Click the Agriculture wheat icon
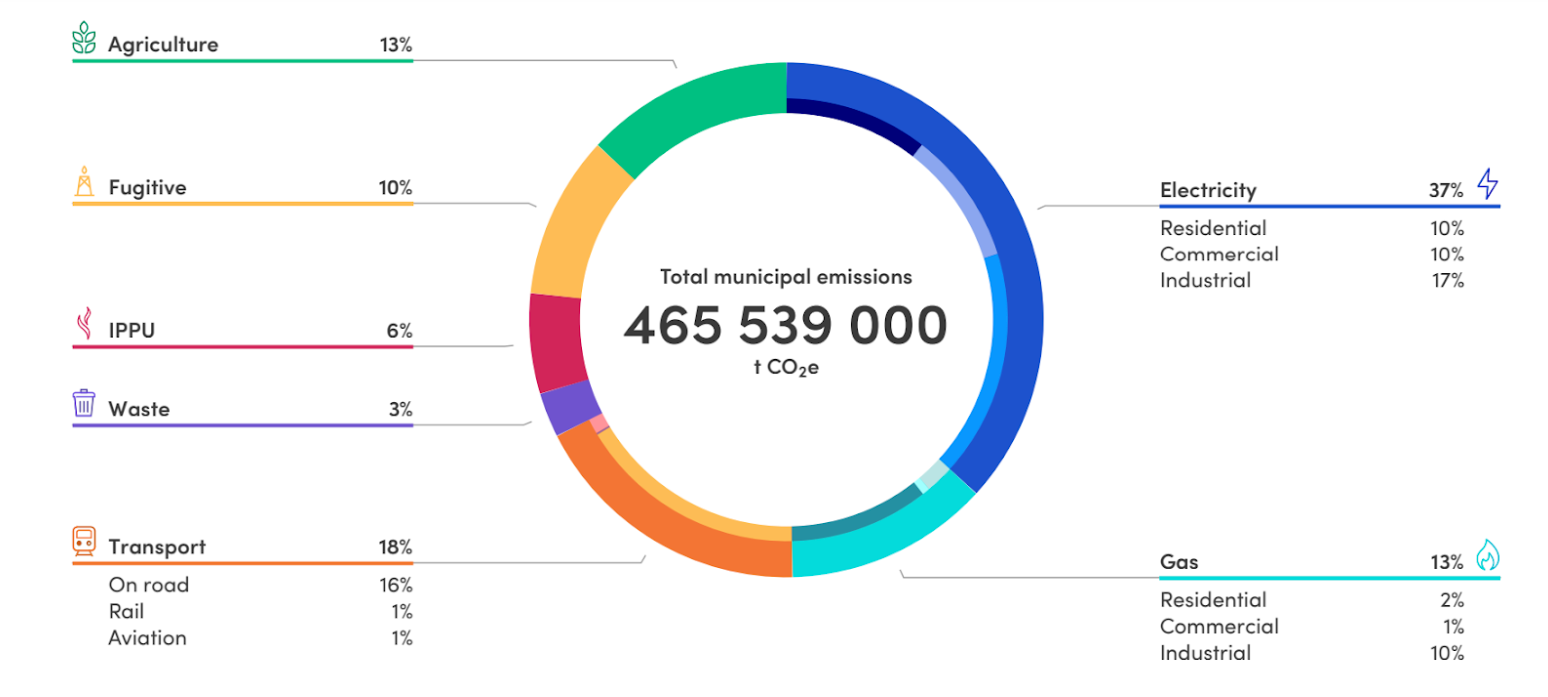This screenshot has width=1548, height=697. [x=85, y=42]
